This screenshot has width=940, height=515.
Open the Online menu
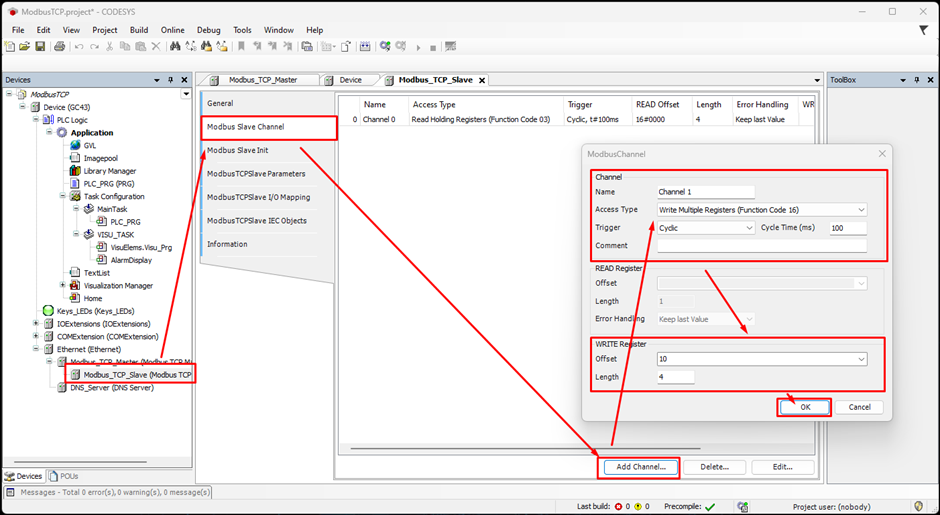click(x=173, y=30)
